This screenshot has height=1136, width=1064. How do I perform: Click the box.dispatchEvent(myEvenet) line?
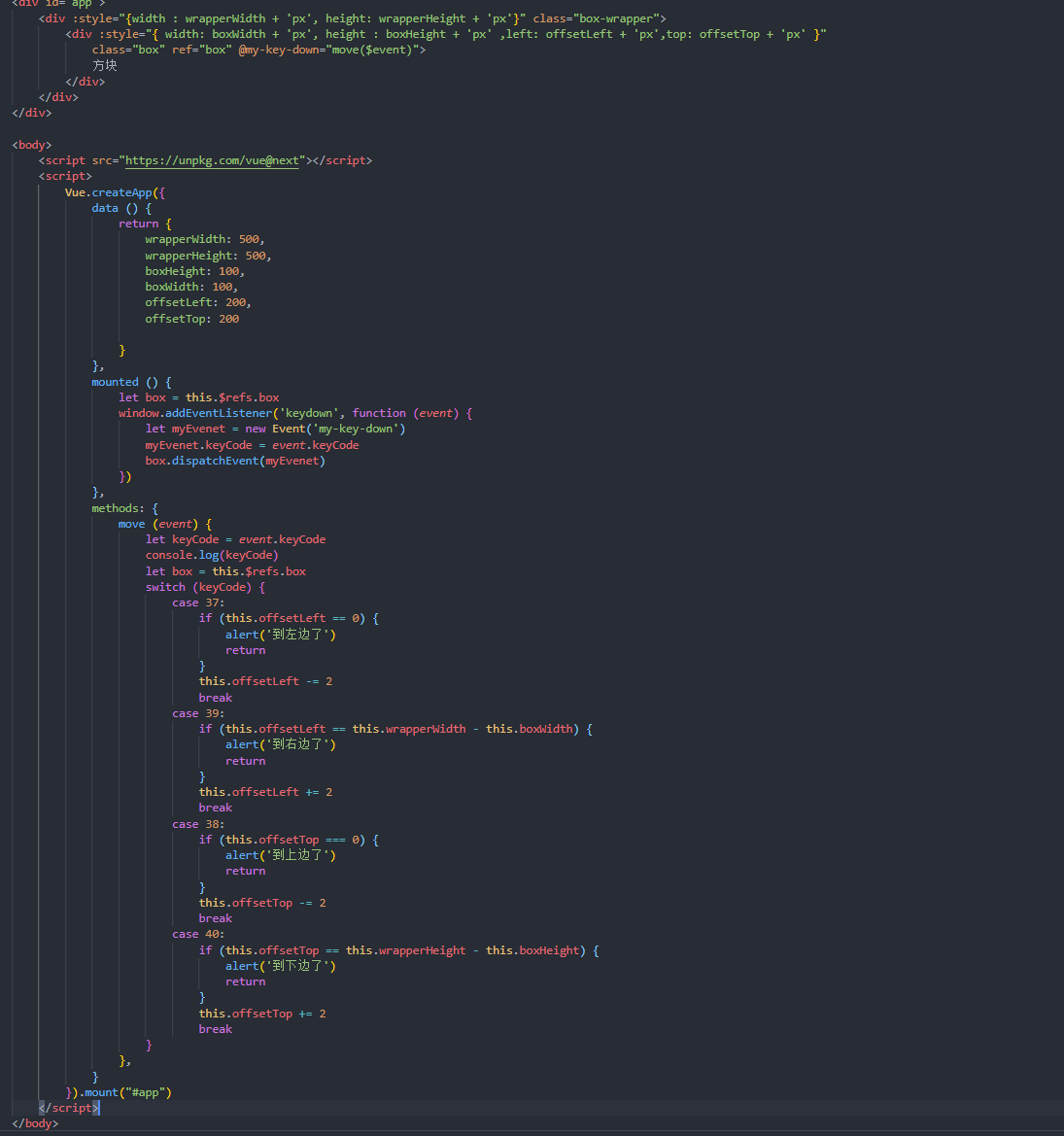235,462
